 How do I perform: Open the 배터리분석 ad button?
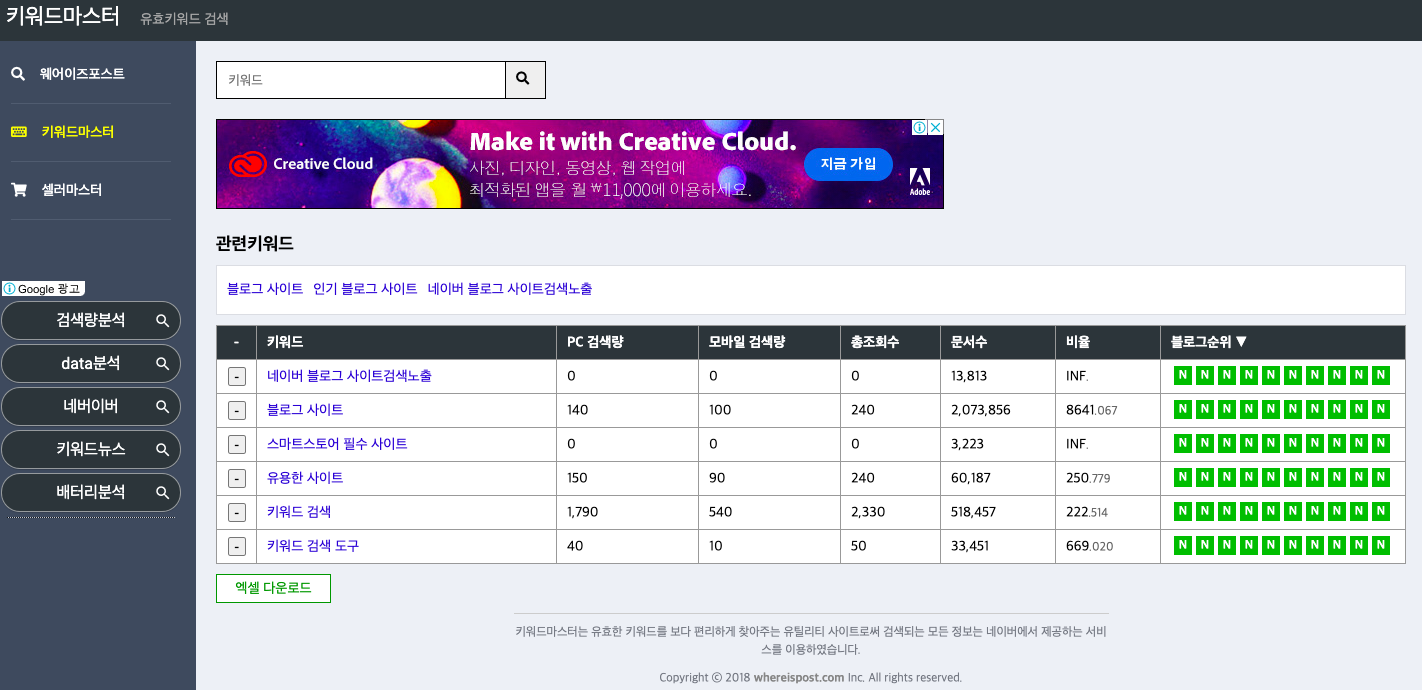[91, 492]
